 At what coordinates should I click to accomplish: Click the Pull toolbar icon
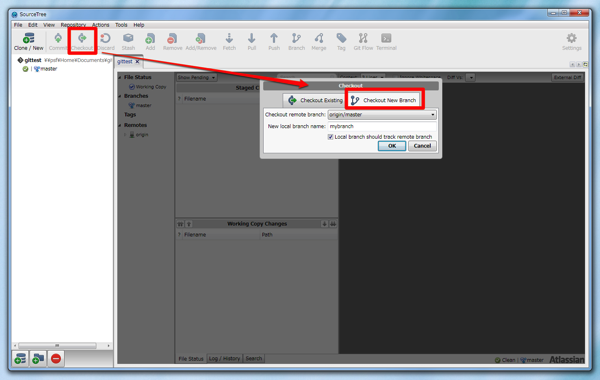coord(251,41)
